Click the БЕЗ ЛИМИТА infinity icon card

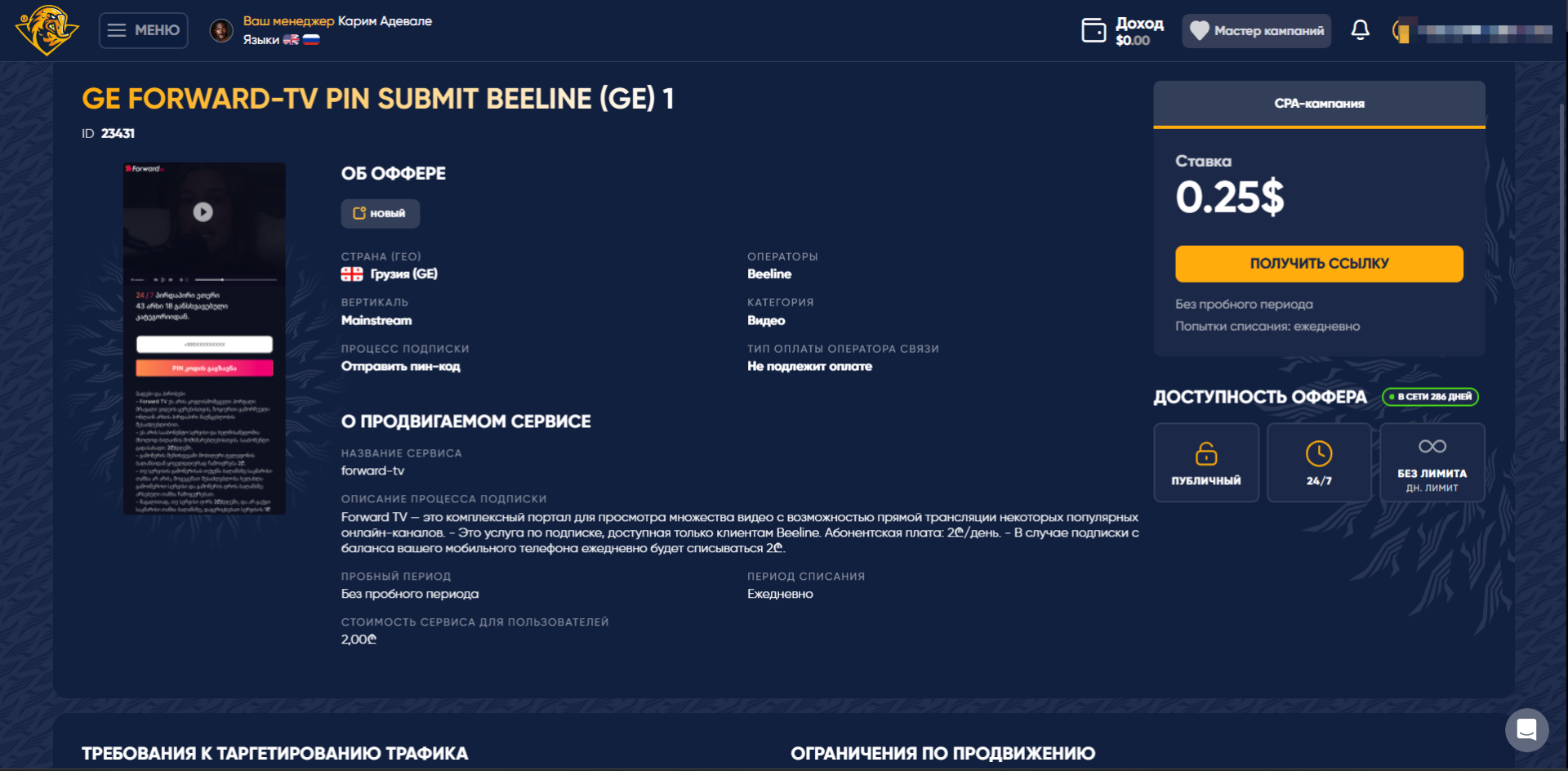(1432, 462)
